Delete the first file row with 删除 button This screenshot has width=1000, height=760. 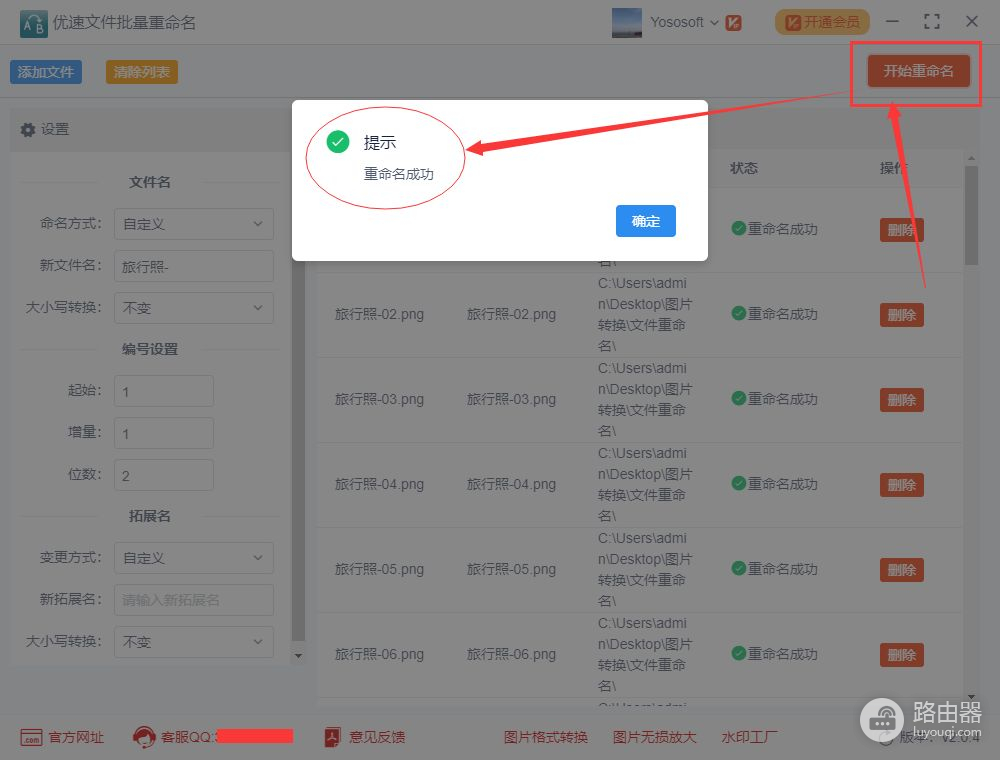(x=901, y=230)
